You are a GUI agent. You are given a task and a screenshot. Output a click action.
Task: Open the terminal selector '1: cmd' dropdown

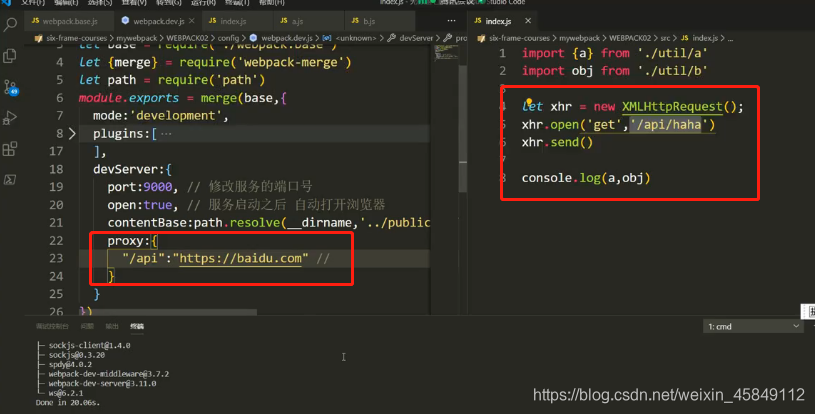click(753, 326)
